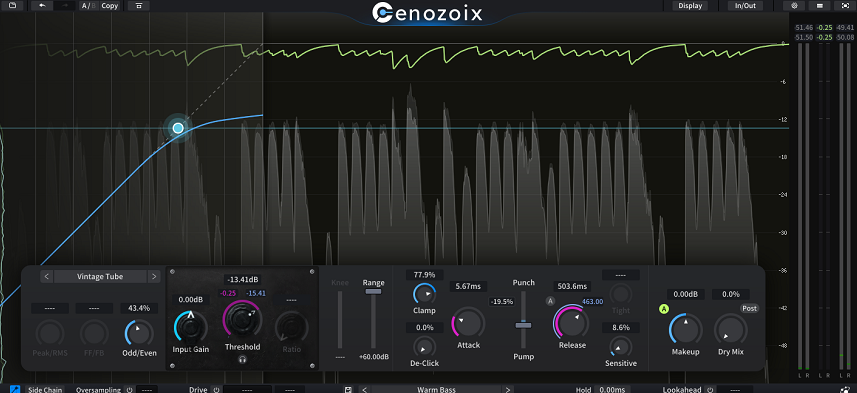Viewport: 857px width, 393px height.
Task: Click the resize icon in bottom-right corner
Action: [x=846, y=390]
